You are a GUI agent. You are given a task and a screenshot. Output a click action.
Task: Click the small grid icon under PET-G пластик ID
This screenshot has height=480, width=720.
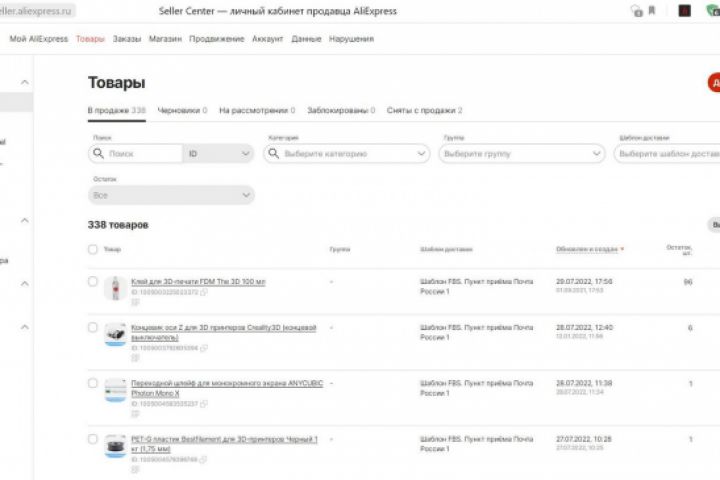click(x=135, y=469)
